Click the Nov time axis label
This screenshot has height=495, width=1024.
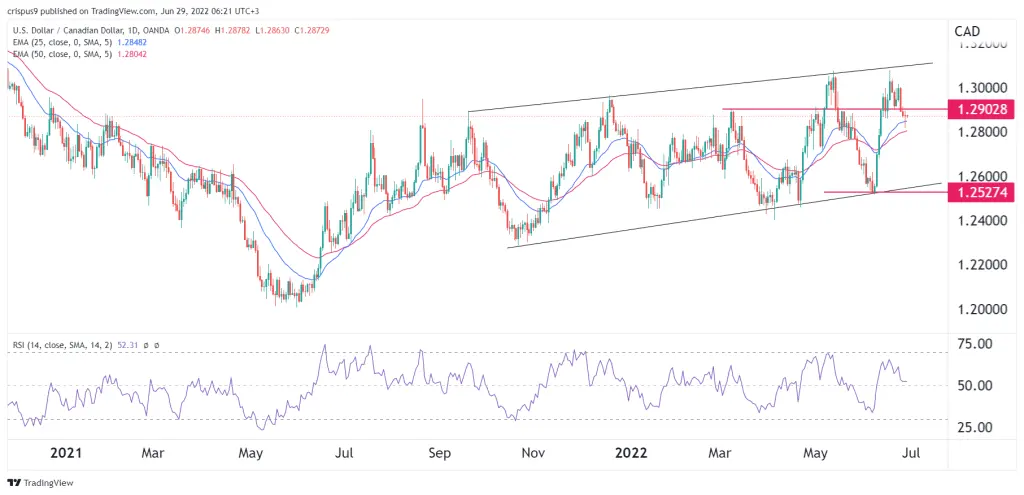[x=534, y=453]
